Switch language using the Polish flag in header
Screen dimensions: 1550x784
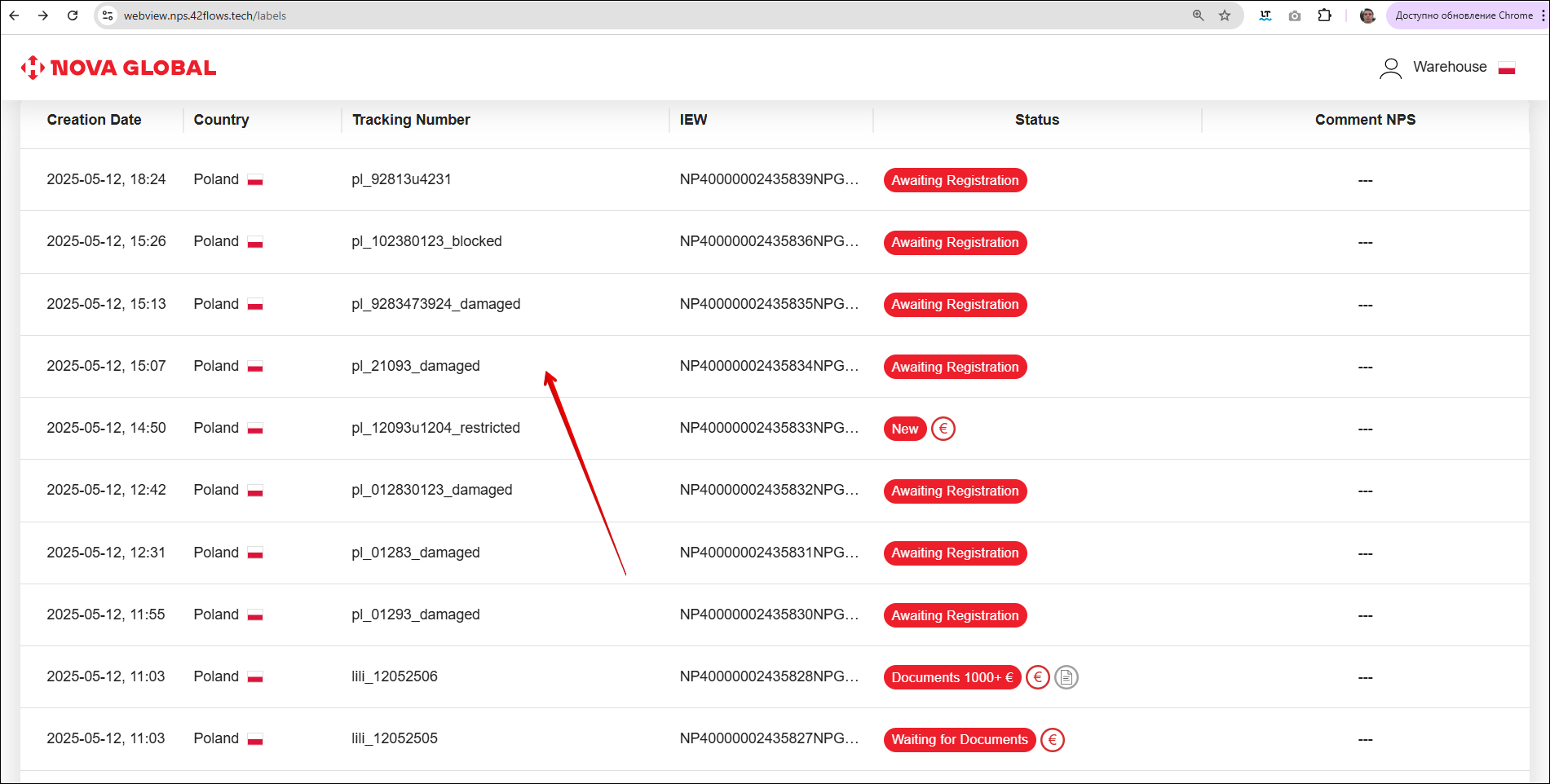(x=1506, y=68)
